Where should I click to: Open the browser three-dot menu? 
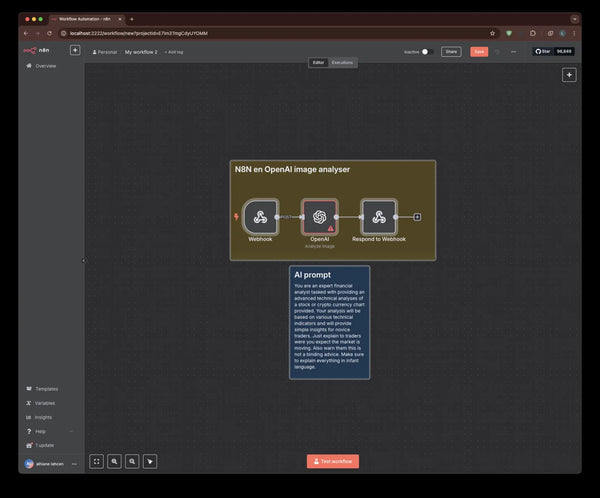[574, 33]
